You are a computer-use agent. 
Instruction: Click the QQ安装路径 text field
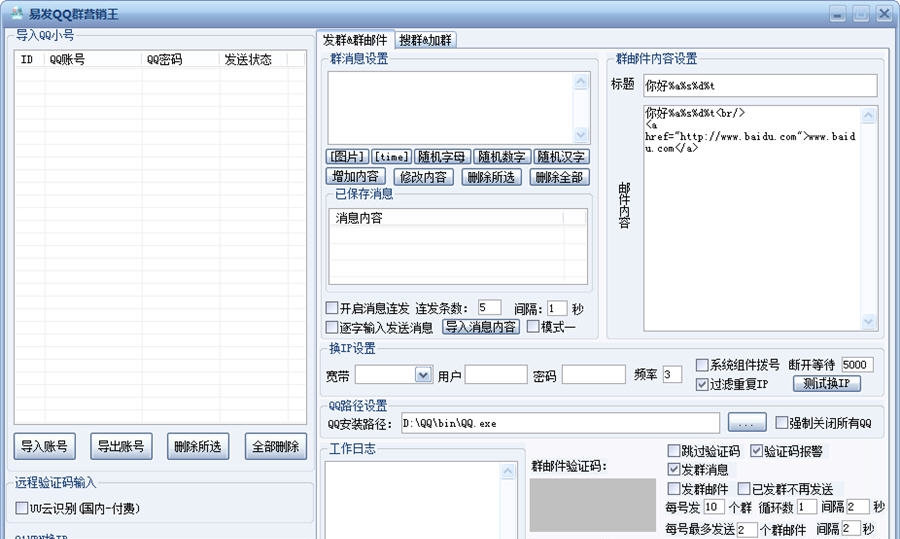pyautogui.click(x=560, y=423)
